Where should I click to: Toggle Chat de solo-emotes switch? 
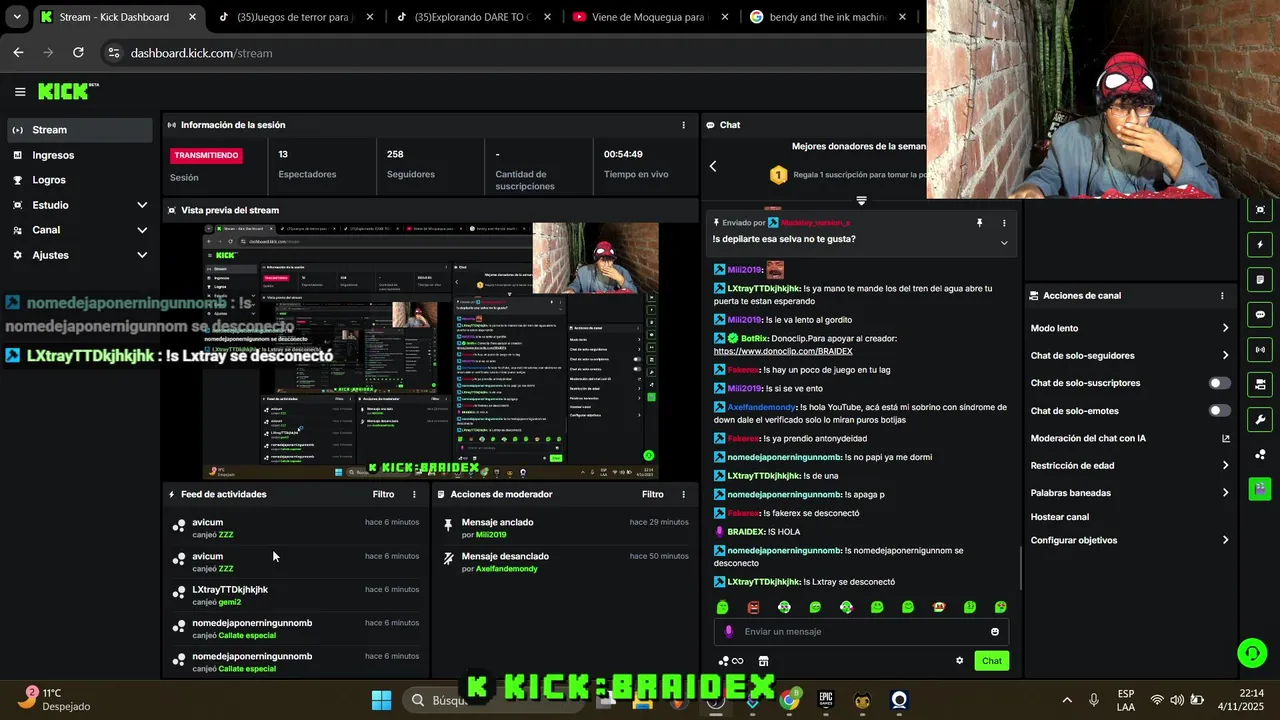click(1220, 410)
